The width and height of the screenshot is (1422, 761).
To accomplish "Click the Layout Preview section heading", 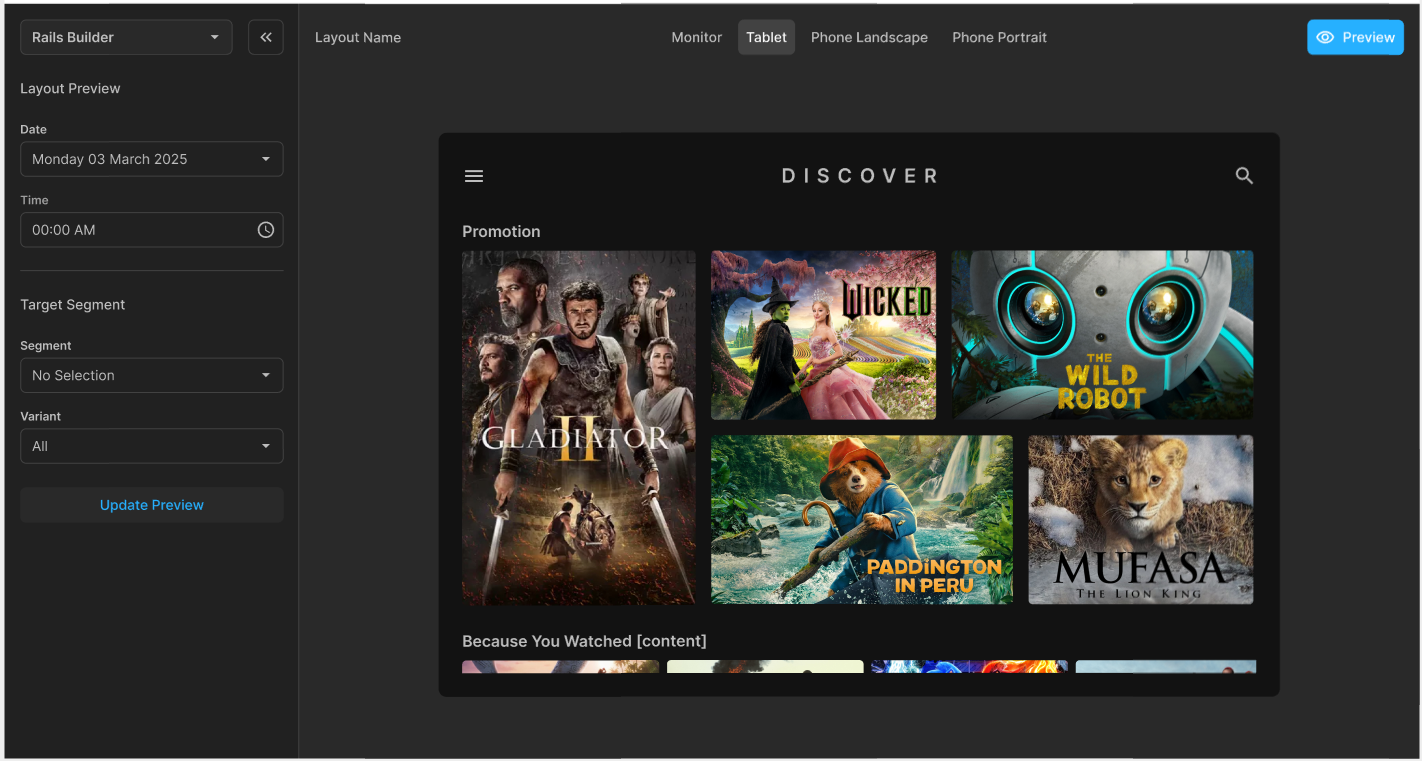I will 70,88.
